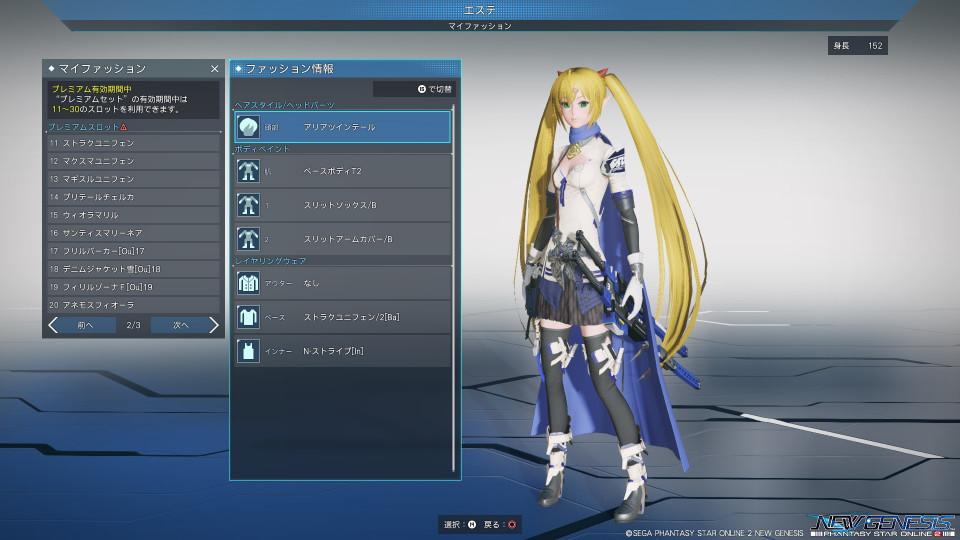The width and height of the screenshot is (960, 540).
Task: Click the body paint icon for スリットアームカバー/B
Action: pos(248,239)
